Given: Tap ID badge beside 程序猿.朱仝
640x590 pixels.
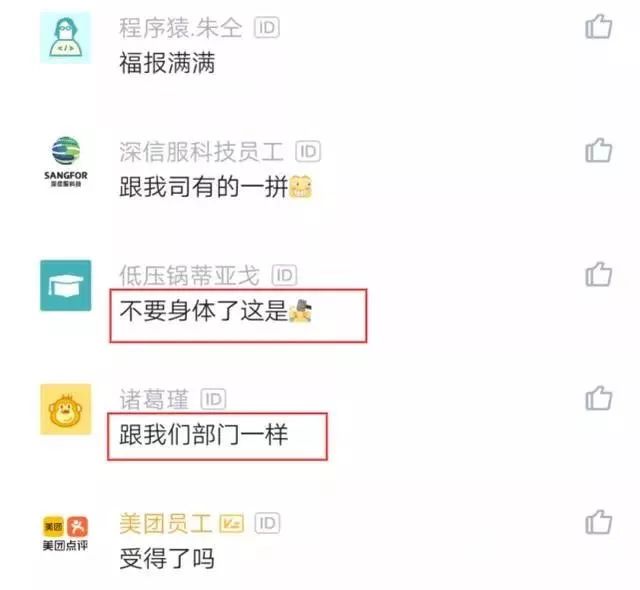Looking at the screenshot, I should click(x=267, y=28).
